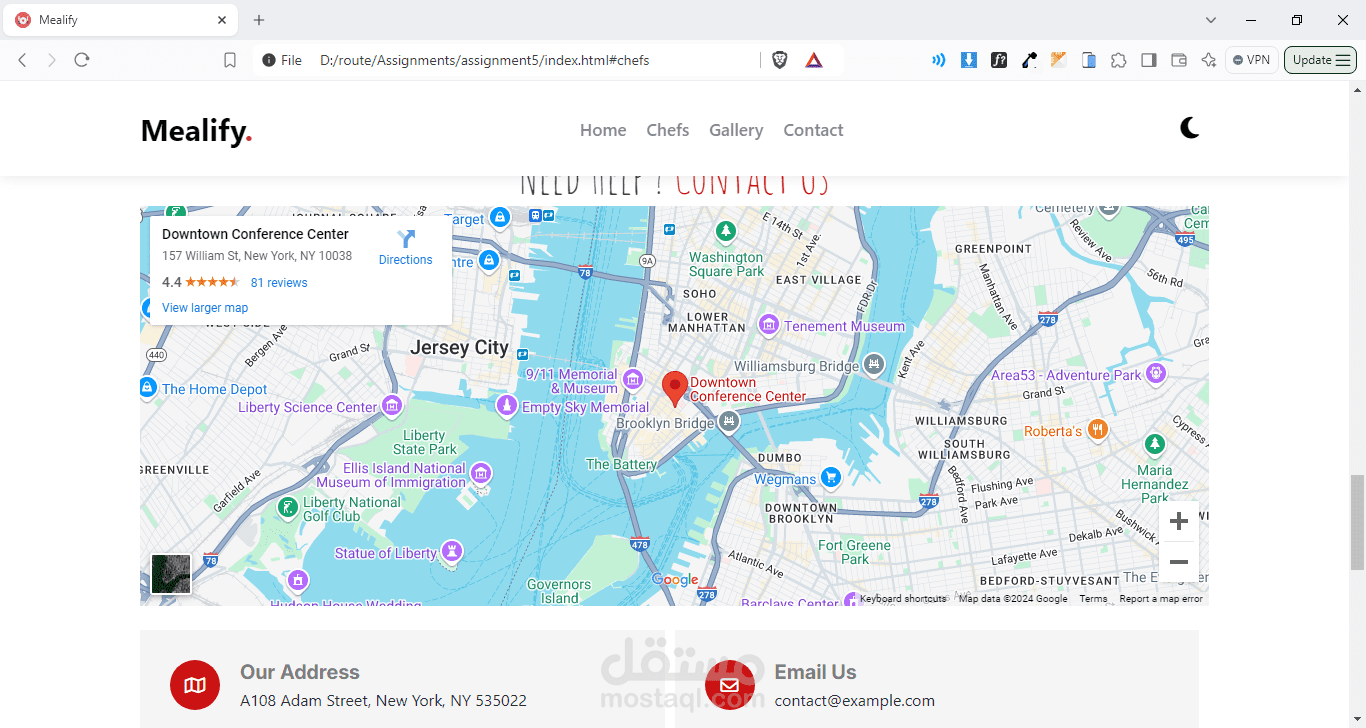Click the Wegmans shopping marker
The height and width of the screenshot is (728, 1366).
tap(830, 478)
